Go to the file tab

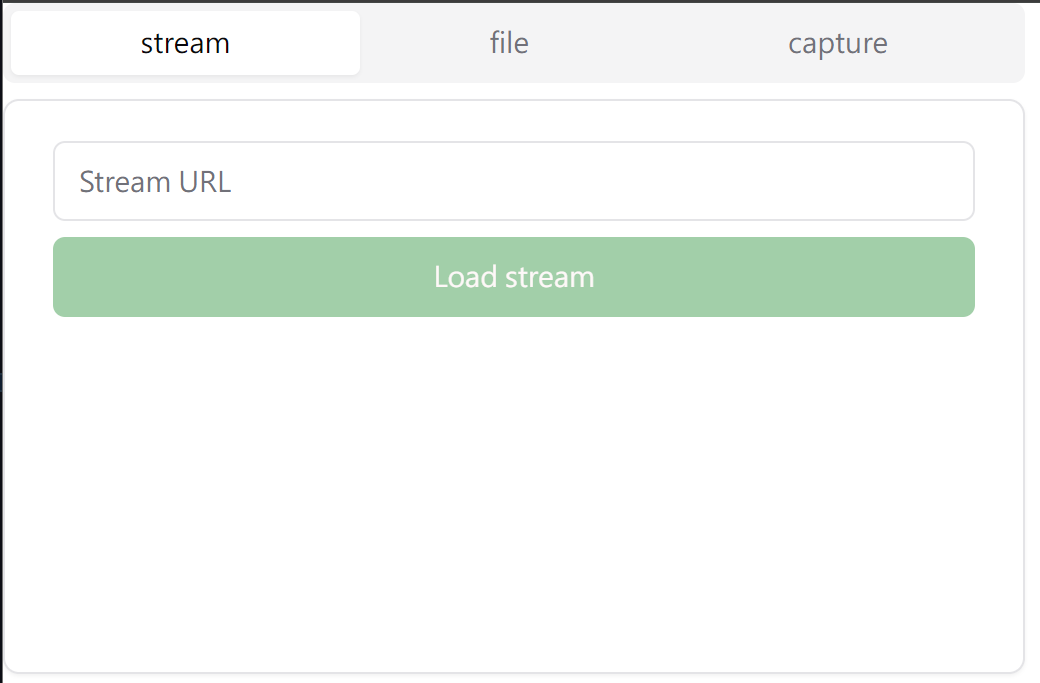509,44
